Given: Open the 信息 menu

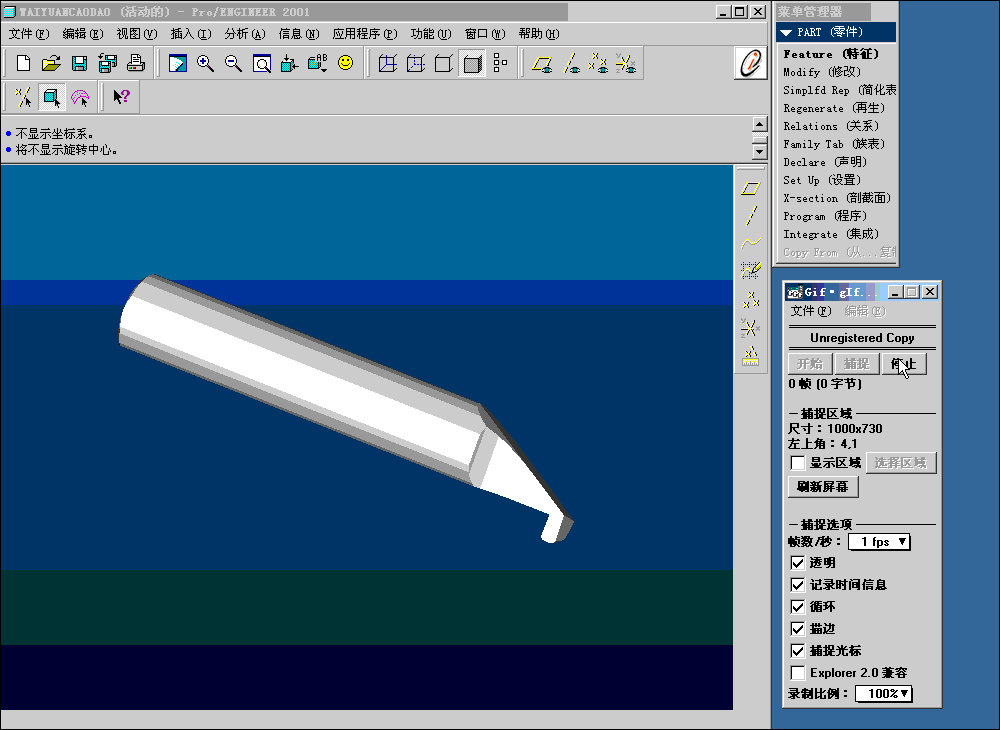Looking at the screenshot, I should click(299, 34).
